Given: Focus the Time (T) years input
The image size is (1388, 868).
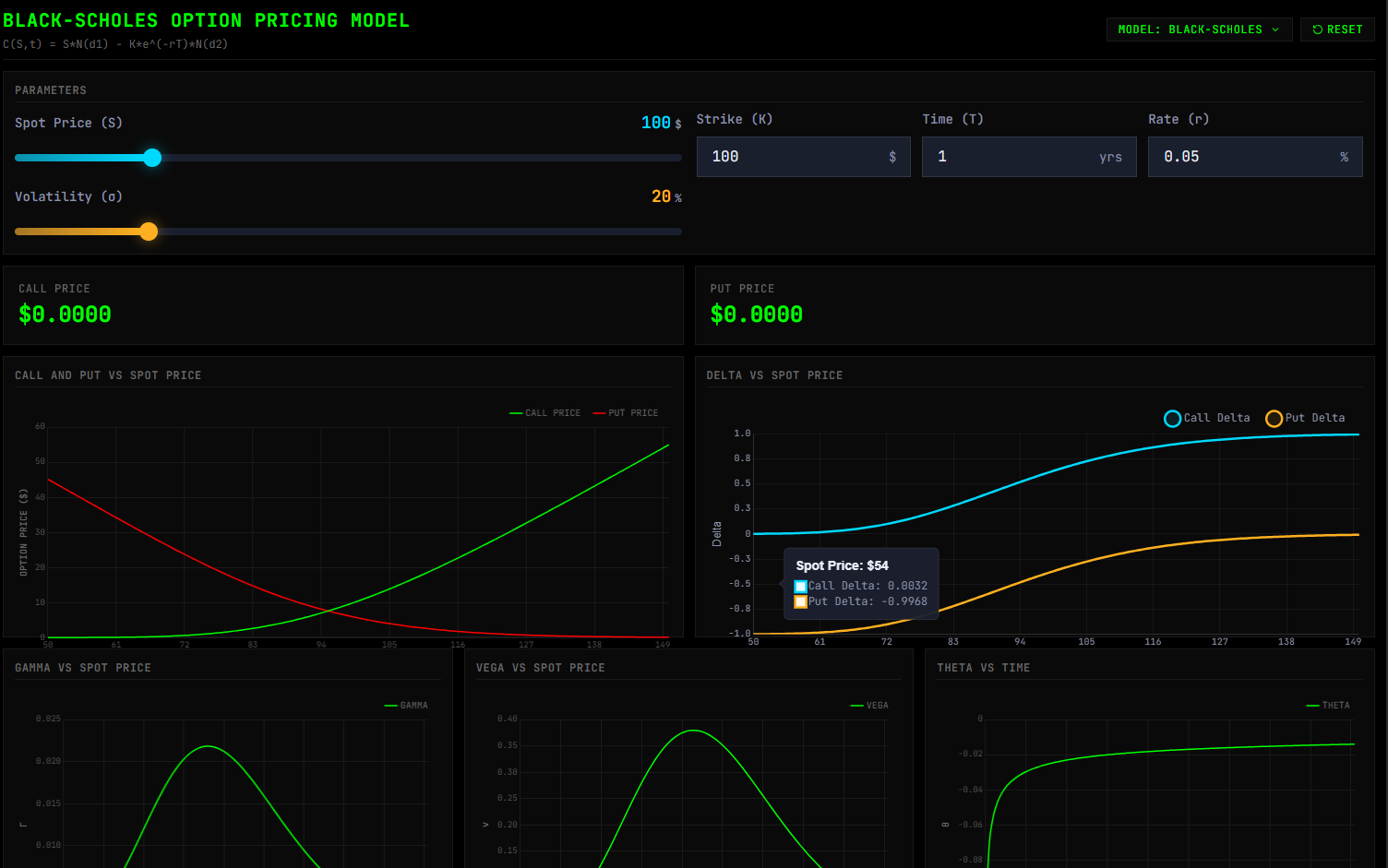Looking at the screenshot, I should 1015,157.
